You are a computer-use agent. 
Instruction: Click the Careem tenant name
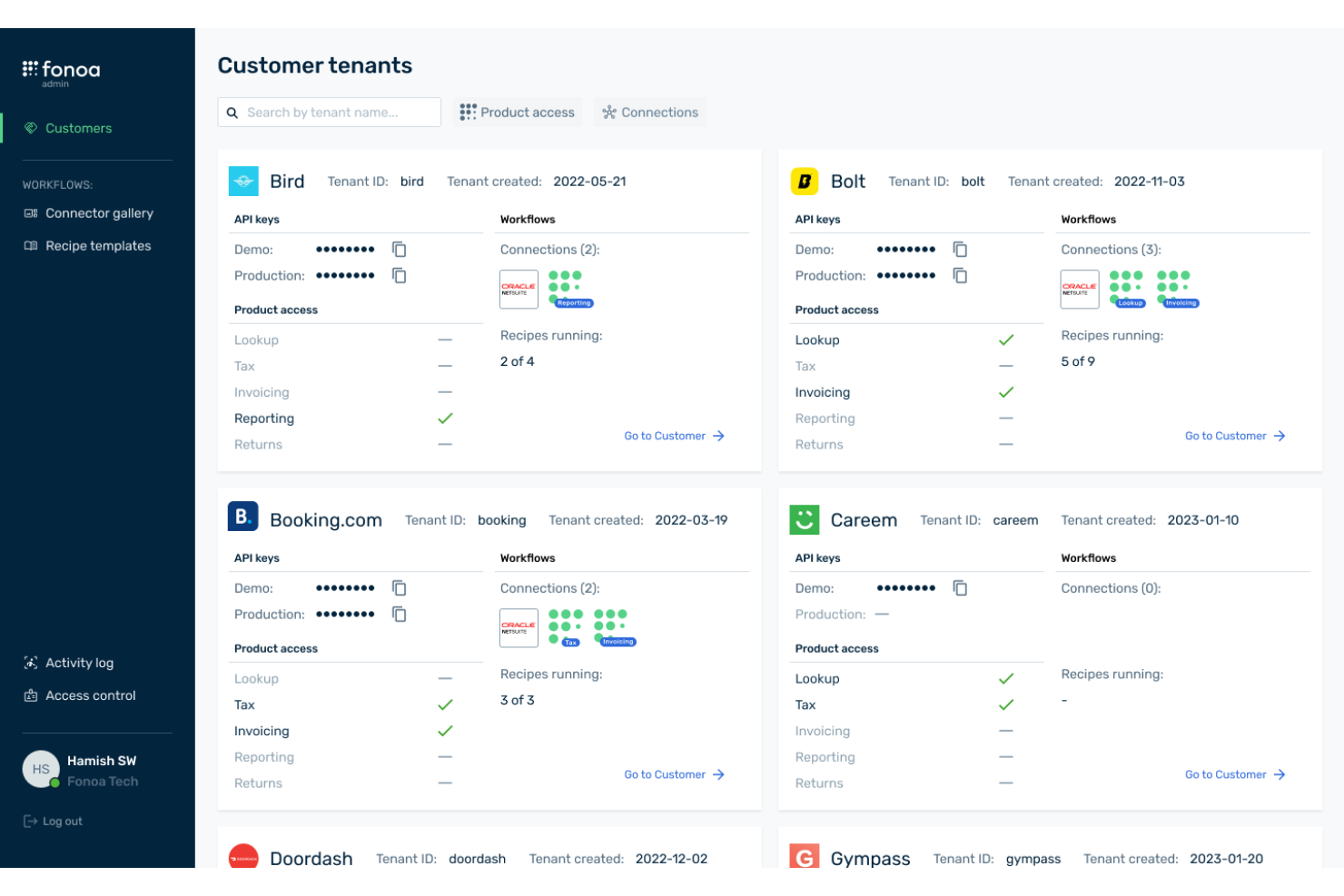[864, 520]
